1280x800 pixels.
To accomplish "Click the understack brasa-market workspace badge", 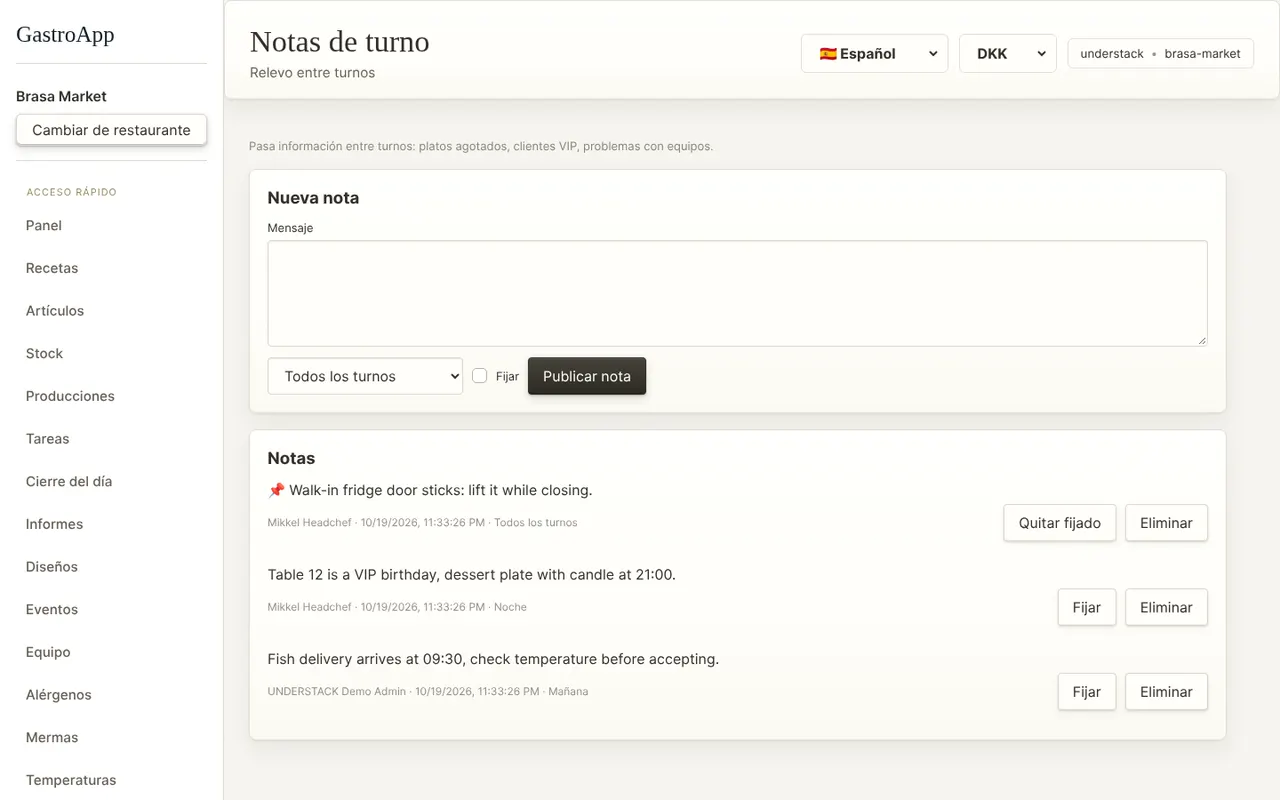I will [1160, 54].
